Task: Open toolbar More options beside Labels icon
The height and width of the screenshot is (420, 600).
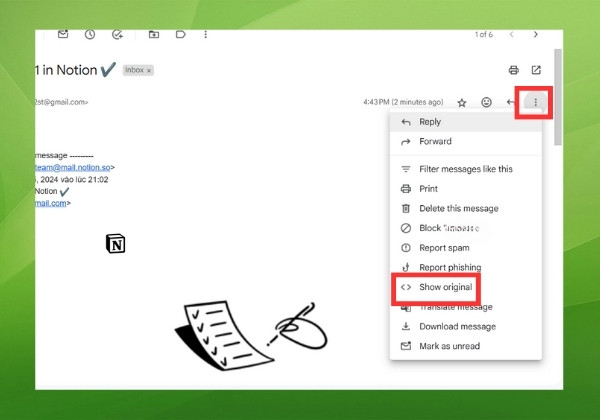Action: [x=205, y=34]
